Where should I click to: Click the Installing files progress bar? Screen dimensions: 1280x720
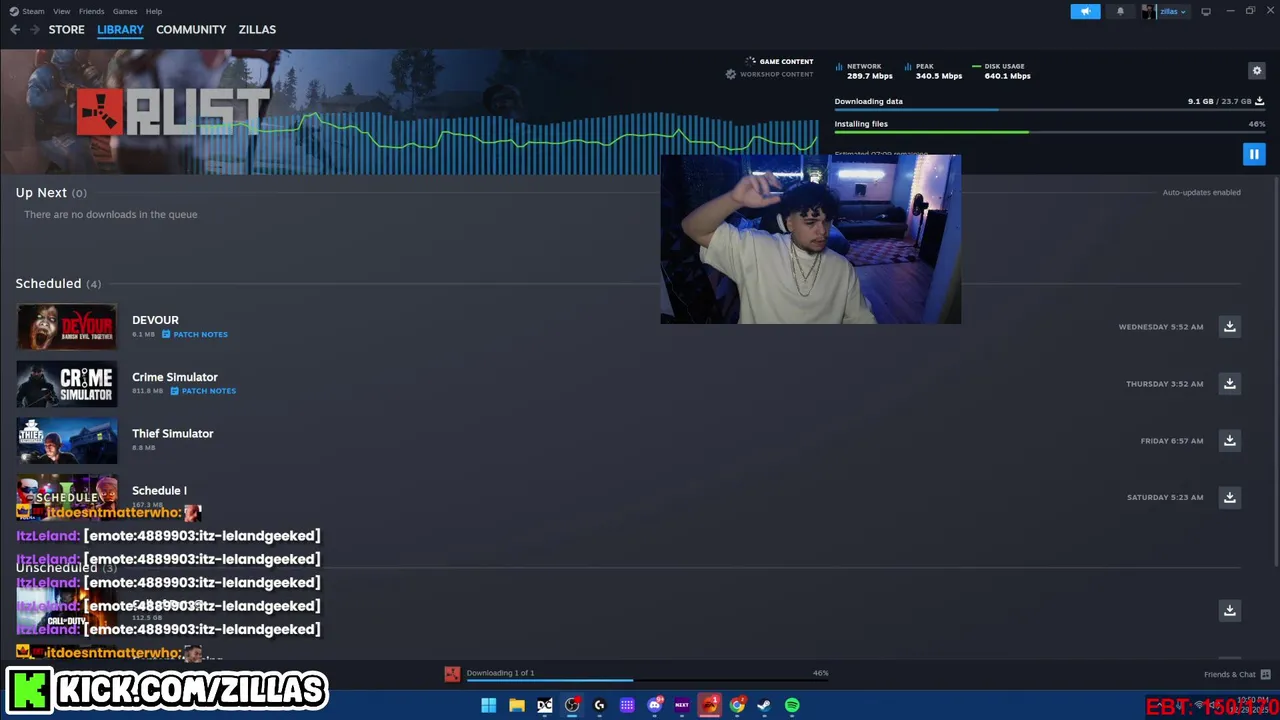(1049, 132)
